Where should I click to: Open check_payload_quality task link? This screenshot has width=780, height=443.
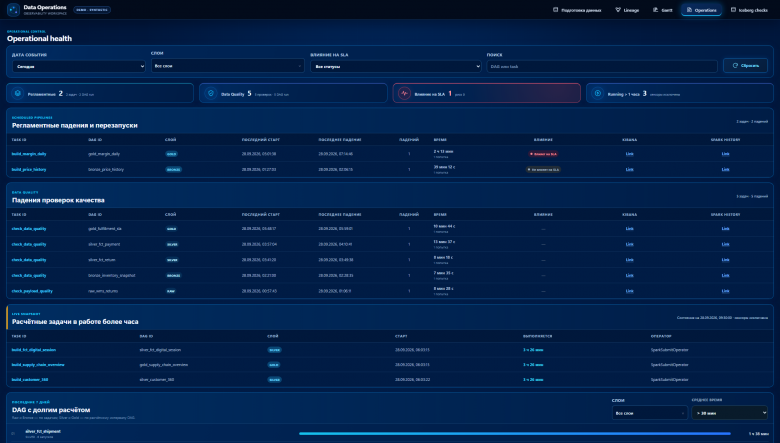pyautogui.click(x=32, y=291)
